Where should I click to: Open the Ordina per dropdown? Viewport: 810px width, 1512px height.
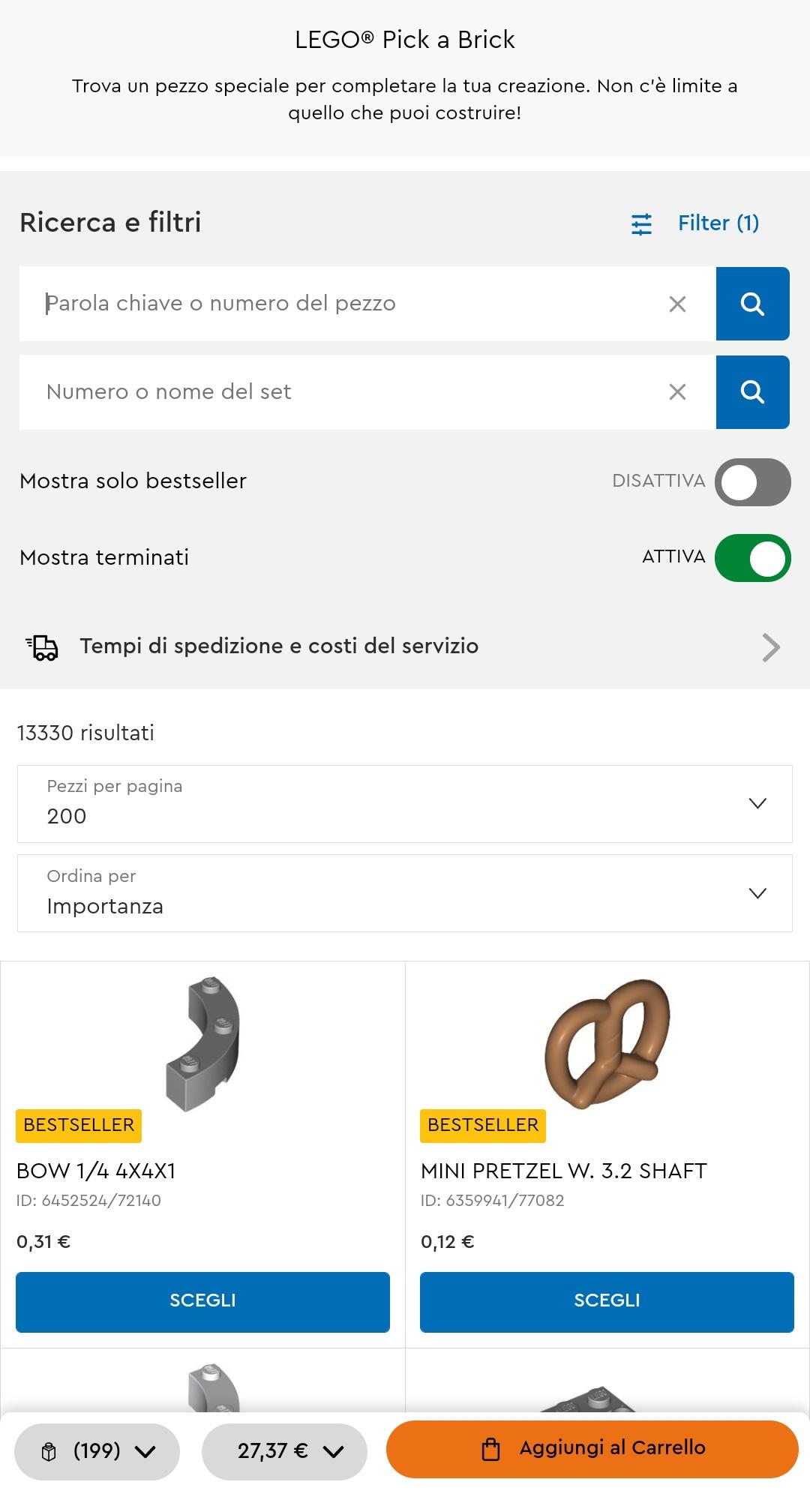click(405, 893)
